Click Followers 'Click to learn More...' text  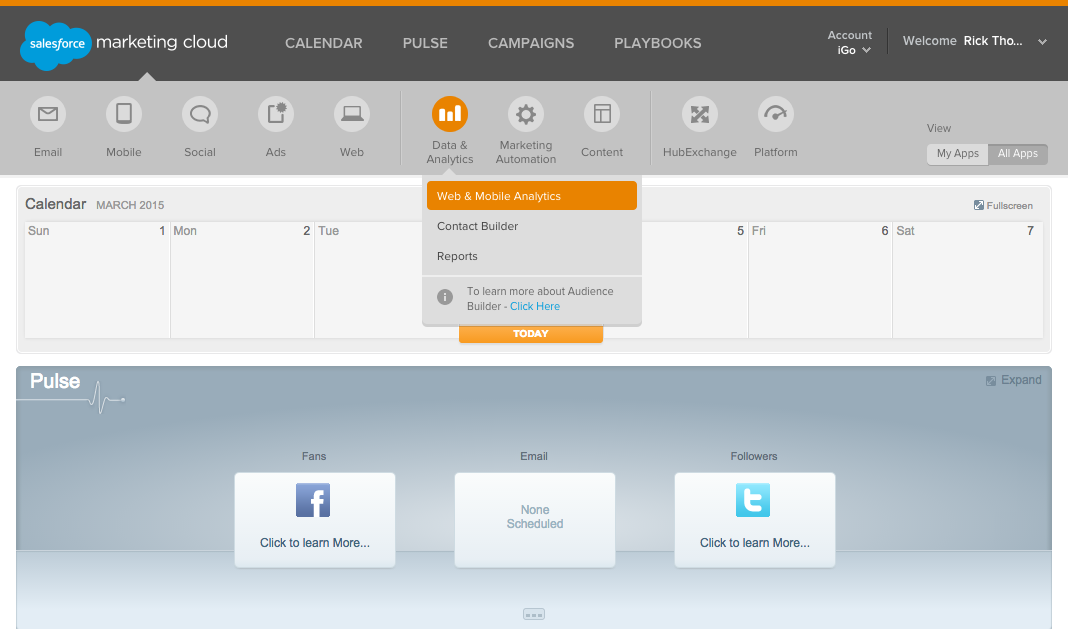(755, 543)
